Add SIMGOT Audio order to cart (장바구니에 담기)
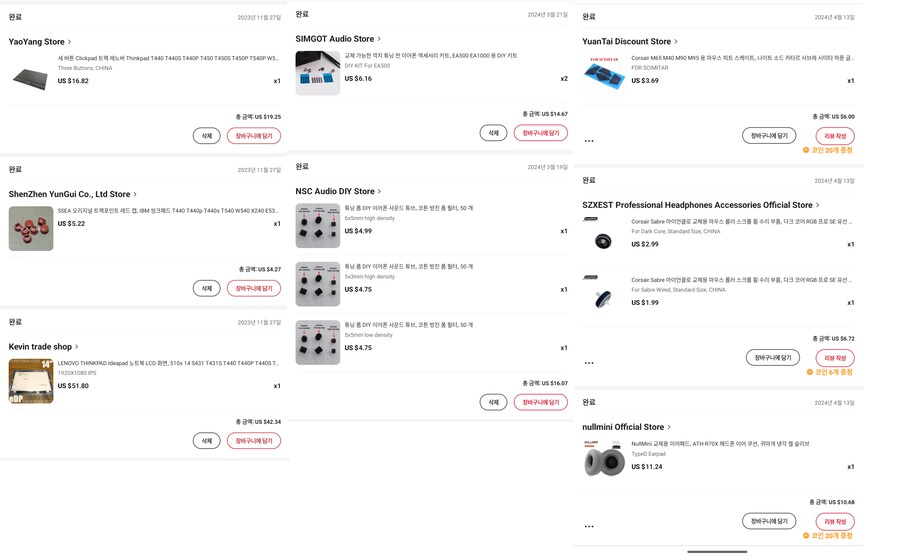The width and height of the screenshot is (900, 556). pyautogui.click(x=540, y=132)
